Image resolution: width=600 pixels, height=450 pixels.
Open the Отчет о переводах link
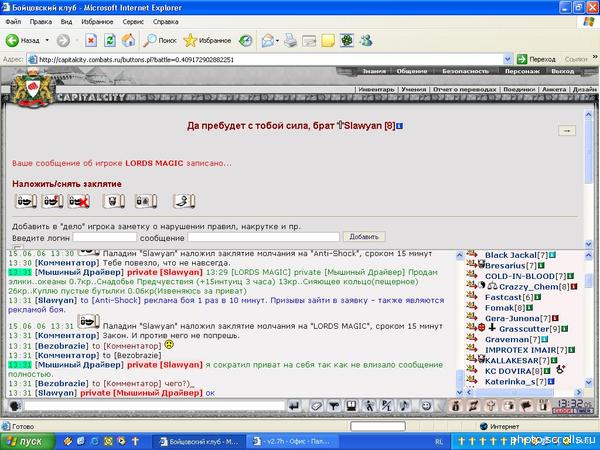(x=465, y=90)
